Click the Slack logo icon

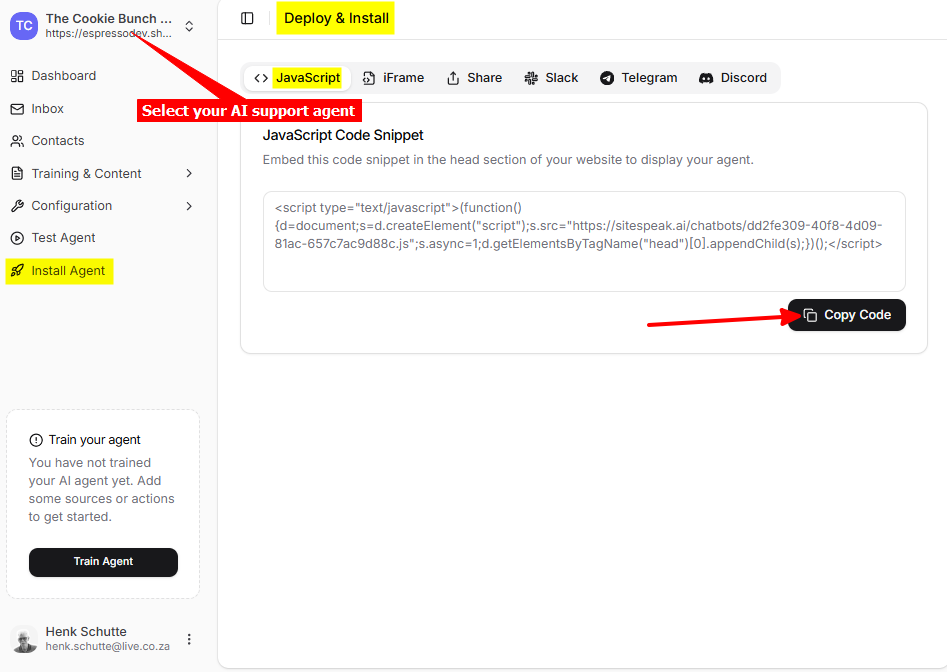531,78
